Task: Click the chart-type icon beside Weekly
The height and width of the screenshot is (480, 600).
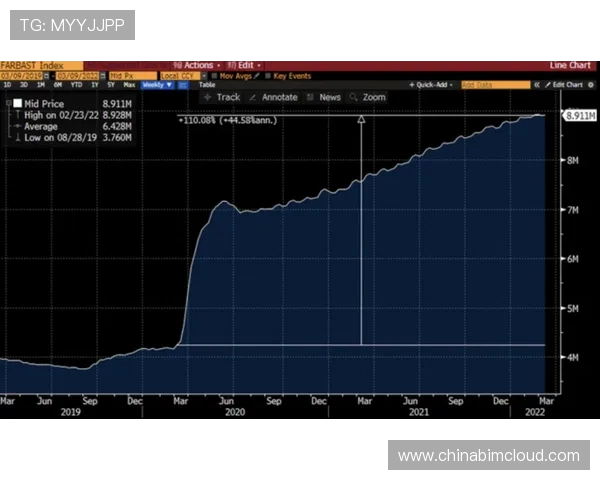Action: coord(183,85)
